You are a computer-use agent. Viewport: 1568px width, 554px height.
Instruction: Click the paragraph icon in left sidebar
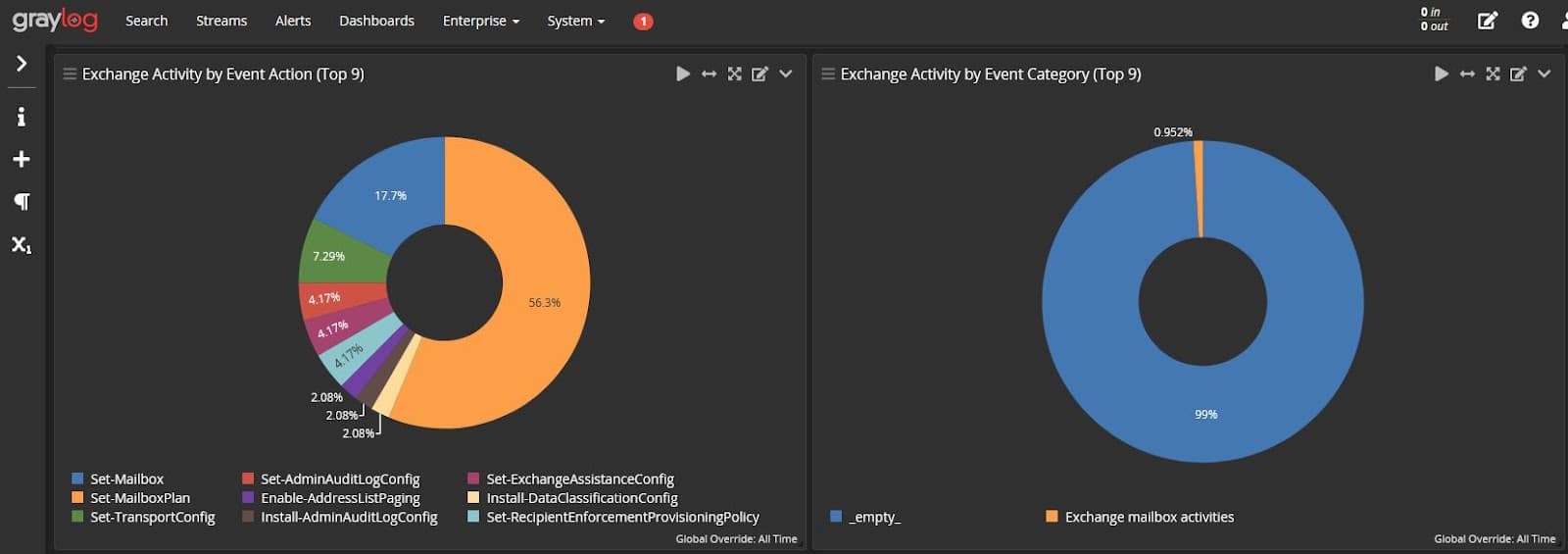pos(21,202)
